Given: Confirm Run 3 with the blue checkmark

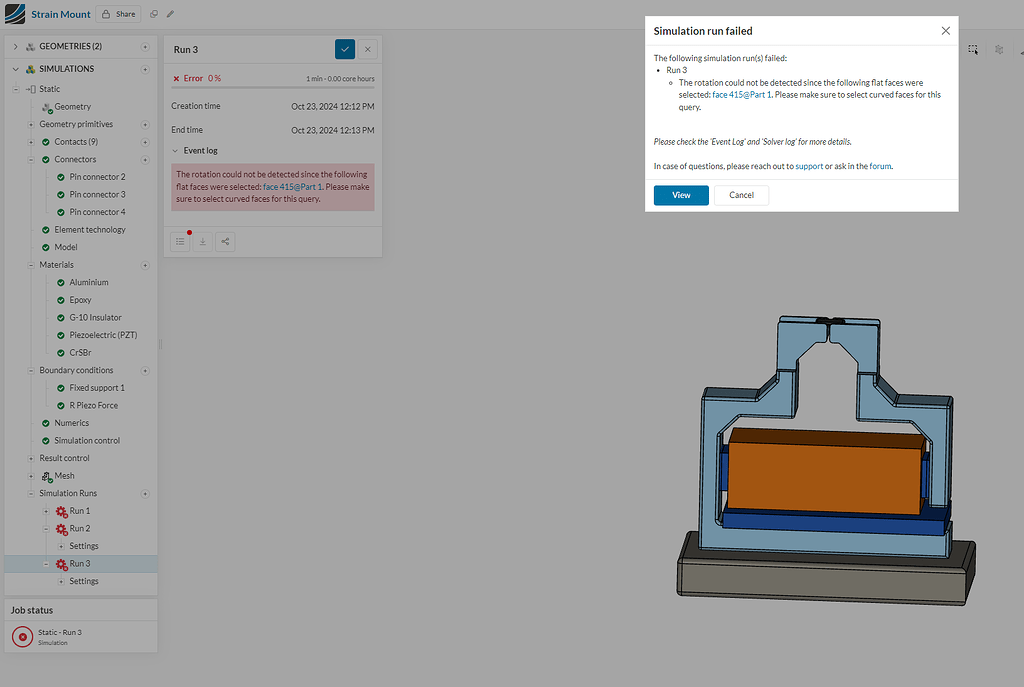Looking at the screenshot, I should click(344, 48).
